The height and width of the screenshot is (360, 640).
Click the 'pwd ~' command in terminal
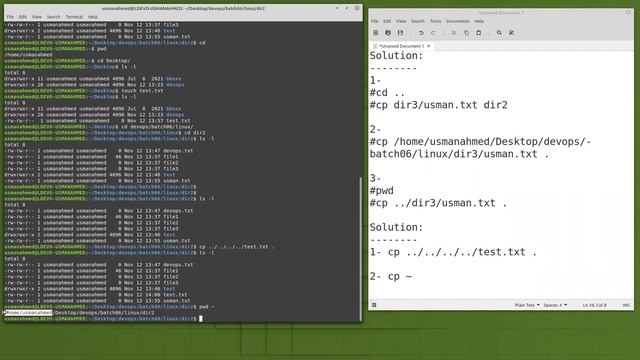click(207, 307)
